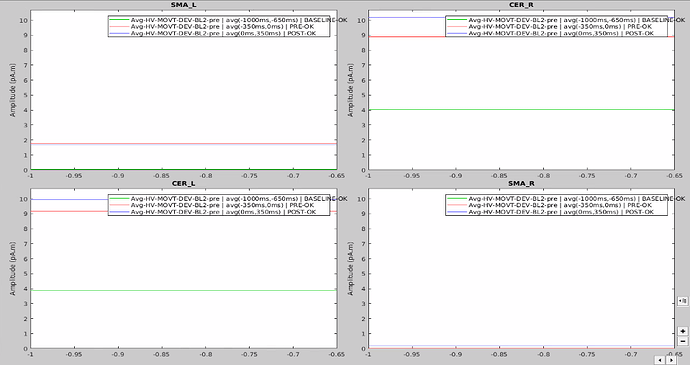The width and height of the screenshot is (690, 365).
Task: Click the left arrow time-scroll button
Action: coord(660,360)
